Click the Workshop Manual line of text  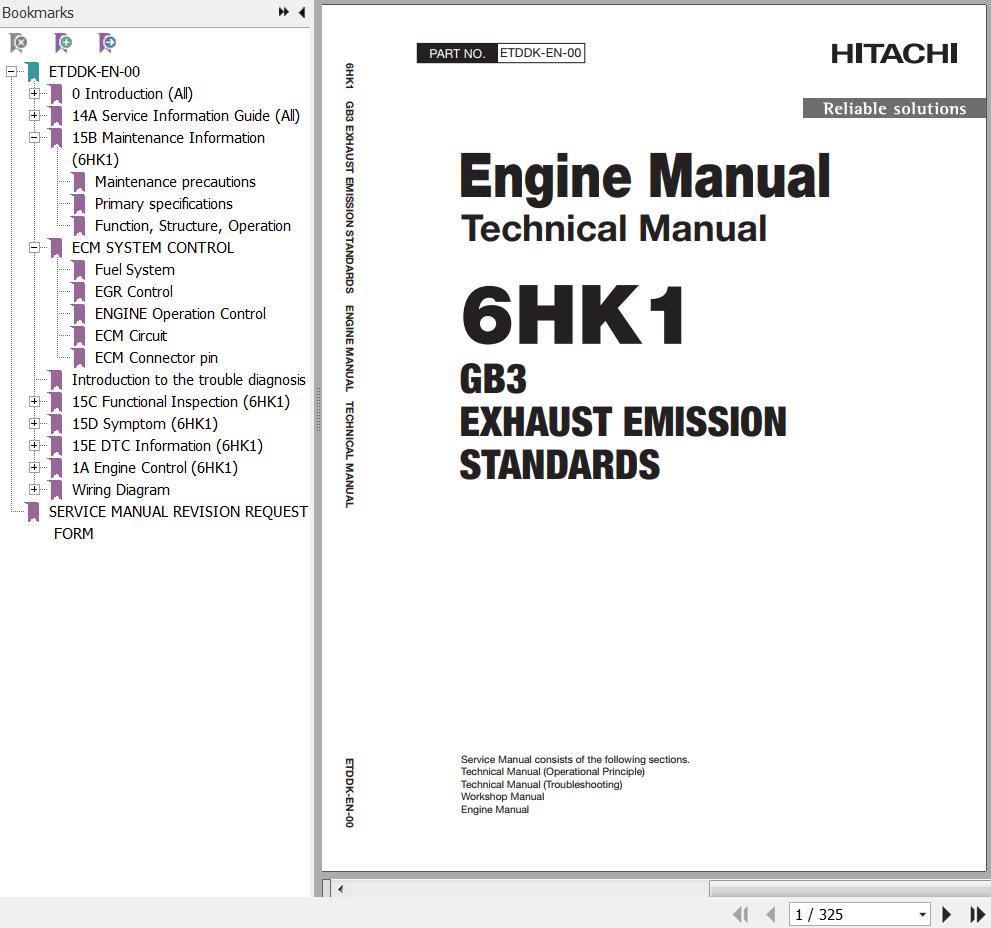(502, 797)
